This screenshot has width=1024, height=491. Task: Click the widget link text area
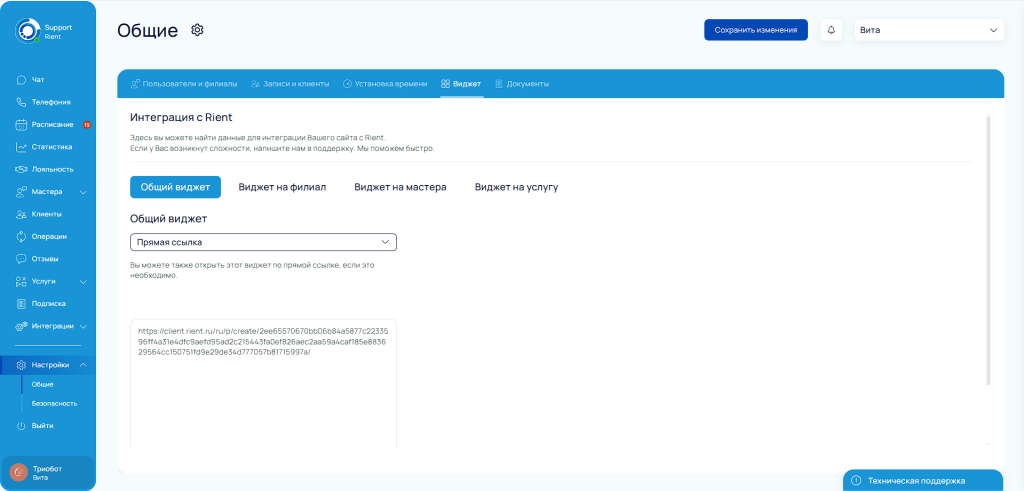click(x=263, y=380)
